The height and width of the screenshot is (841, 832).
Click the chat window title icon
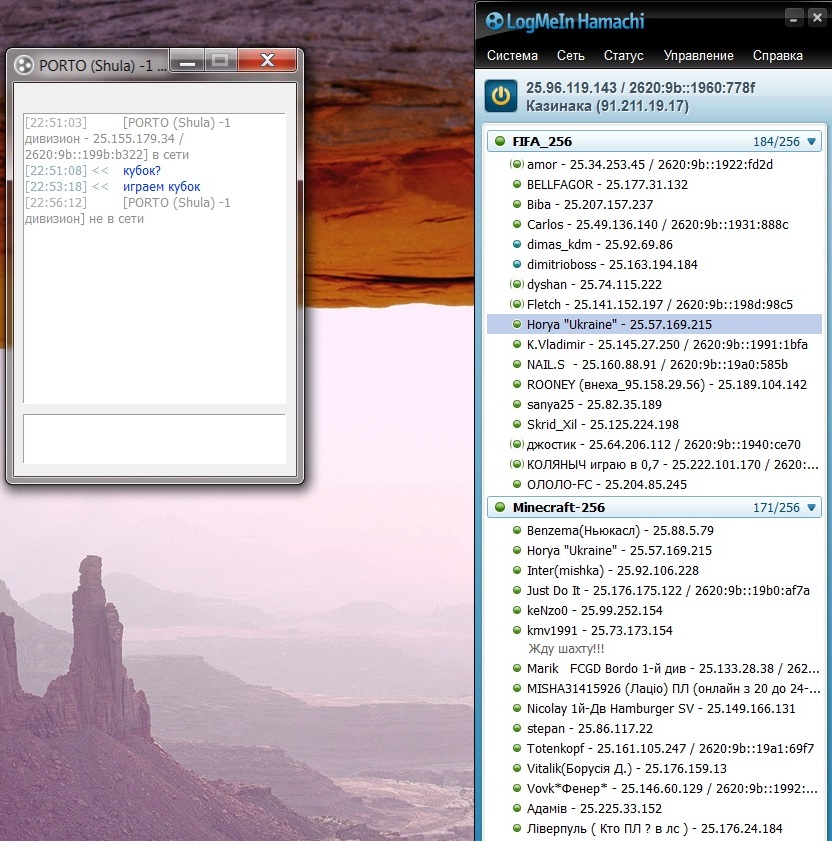(24, 65)
